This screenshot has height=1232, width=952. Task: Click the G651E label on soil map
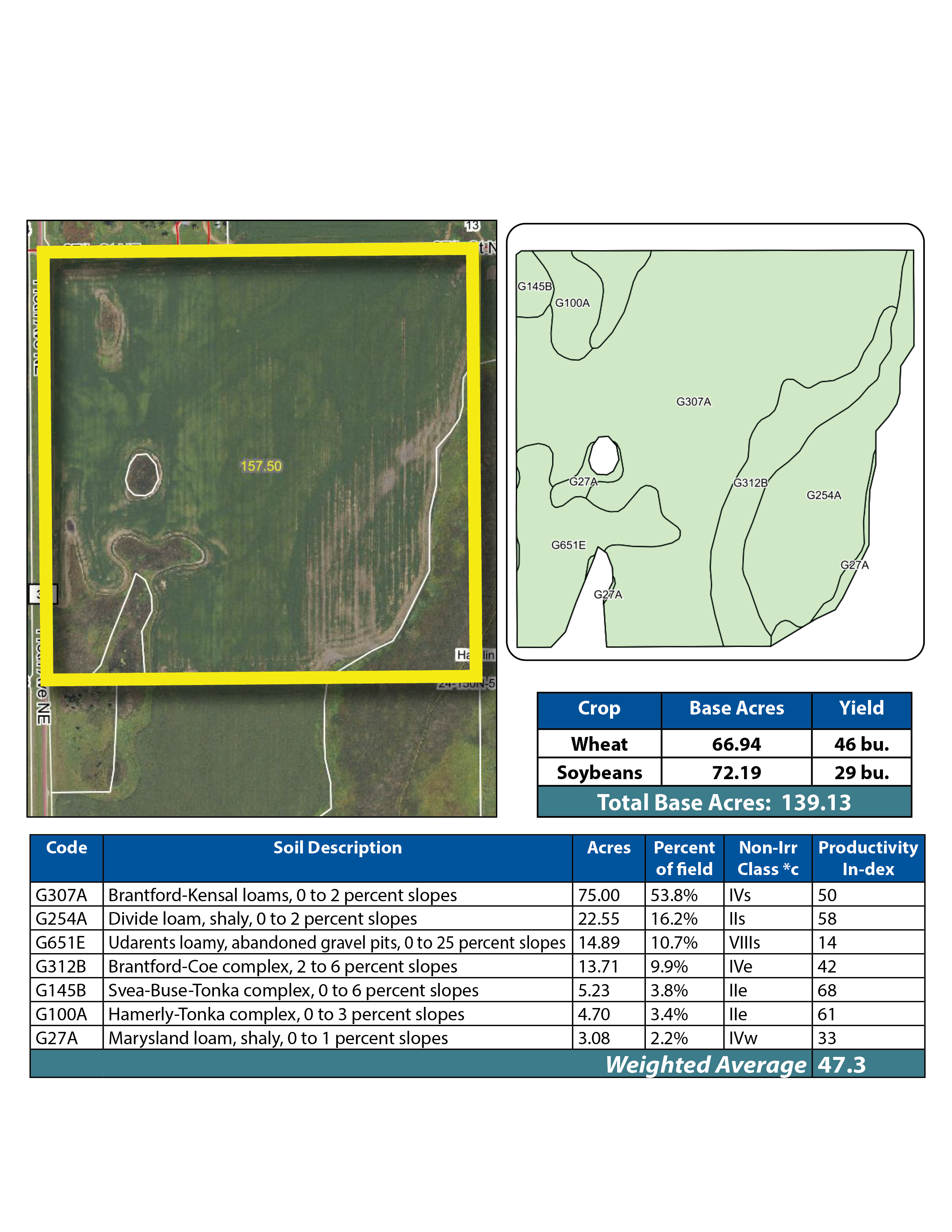[569, 545]
